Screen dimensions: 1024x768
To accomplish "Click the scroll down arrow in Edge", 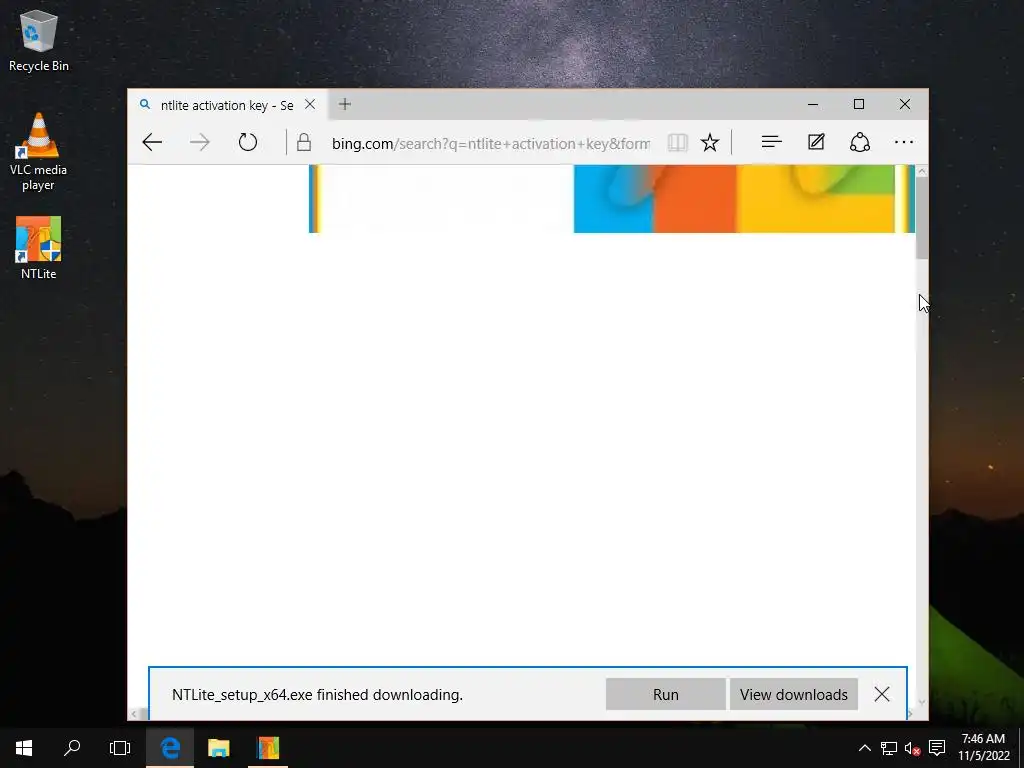I will (921, 703).
